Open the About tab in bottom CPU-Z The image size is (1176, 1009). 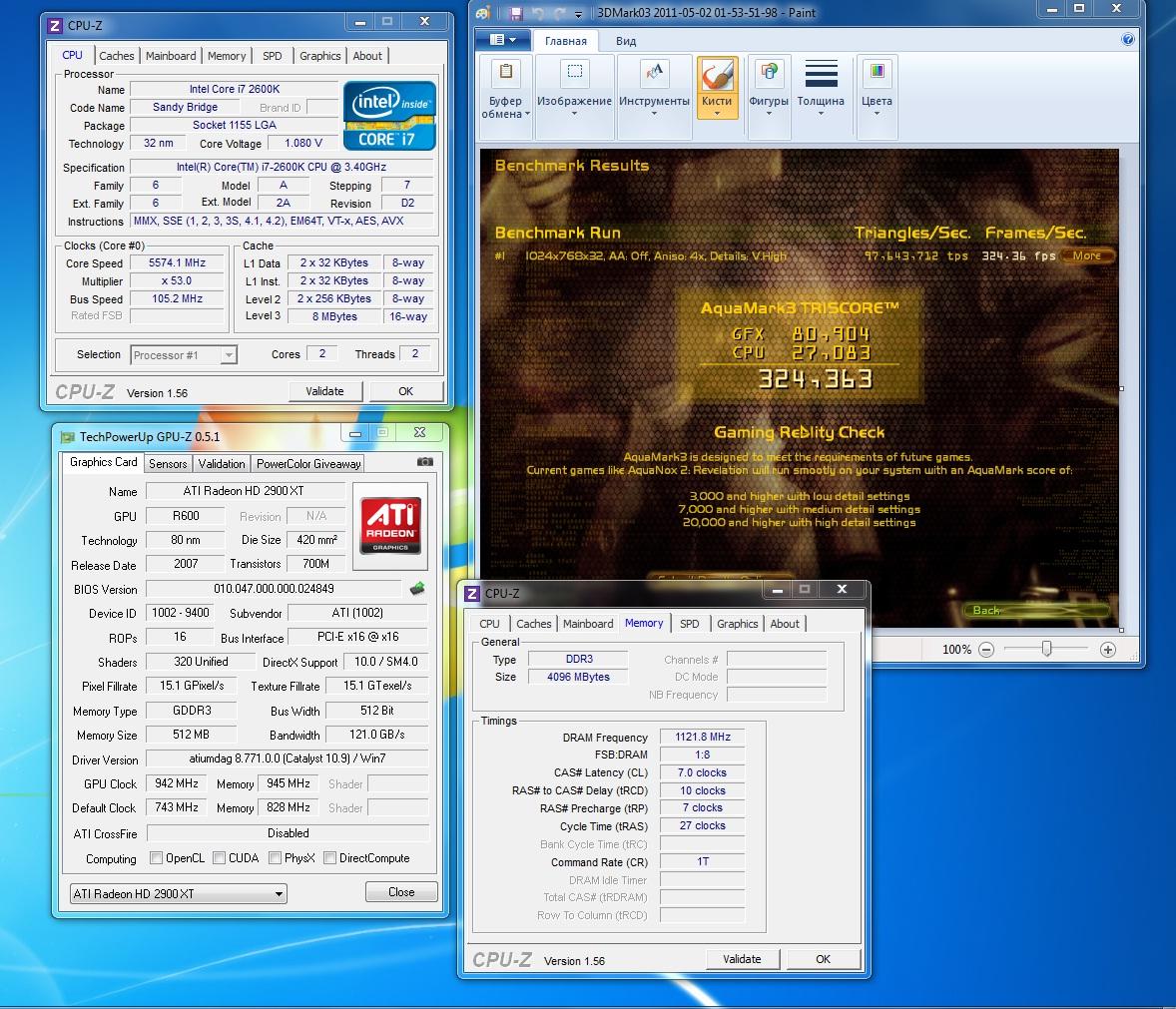785,624
